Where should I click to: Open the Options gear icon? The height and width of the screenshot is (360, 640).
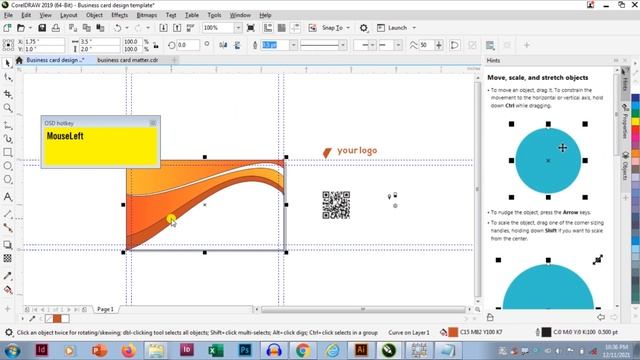pyautogui.click(x=363, y=28)
